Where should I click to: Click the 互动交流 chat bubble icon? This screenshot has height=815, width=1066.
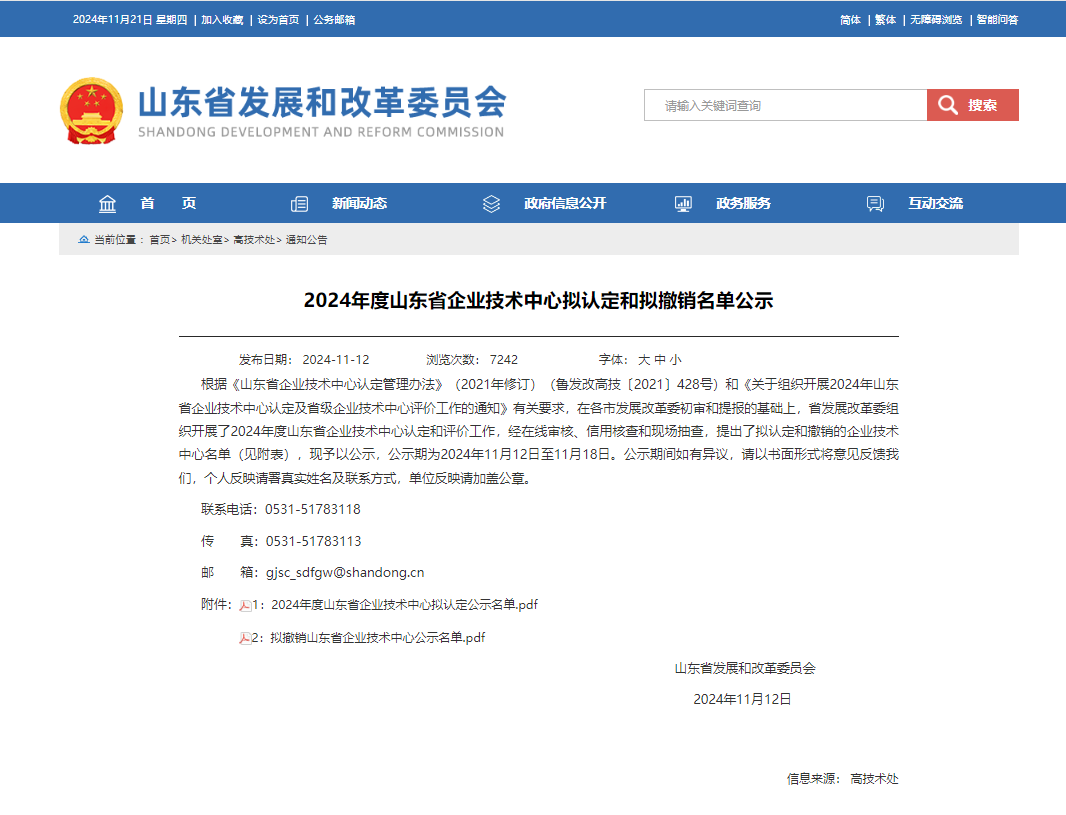pos(875,204)
